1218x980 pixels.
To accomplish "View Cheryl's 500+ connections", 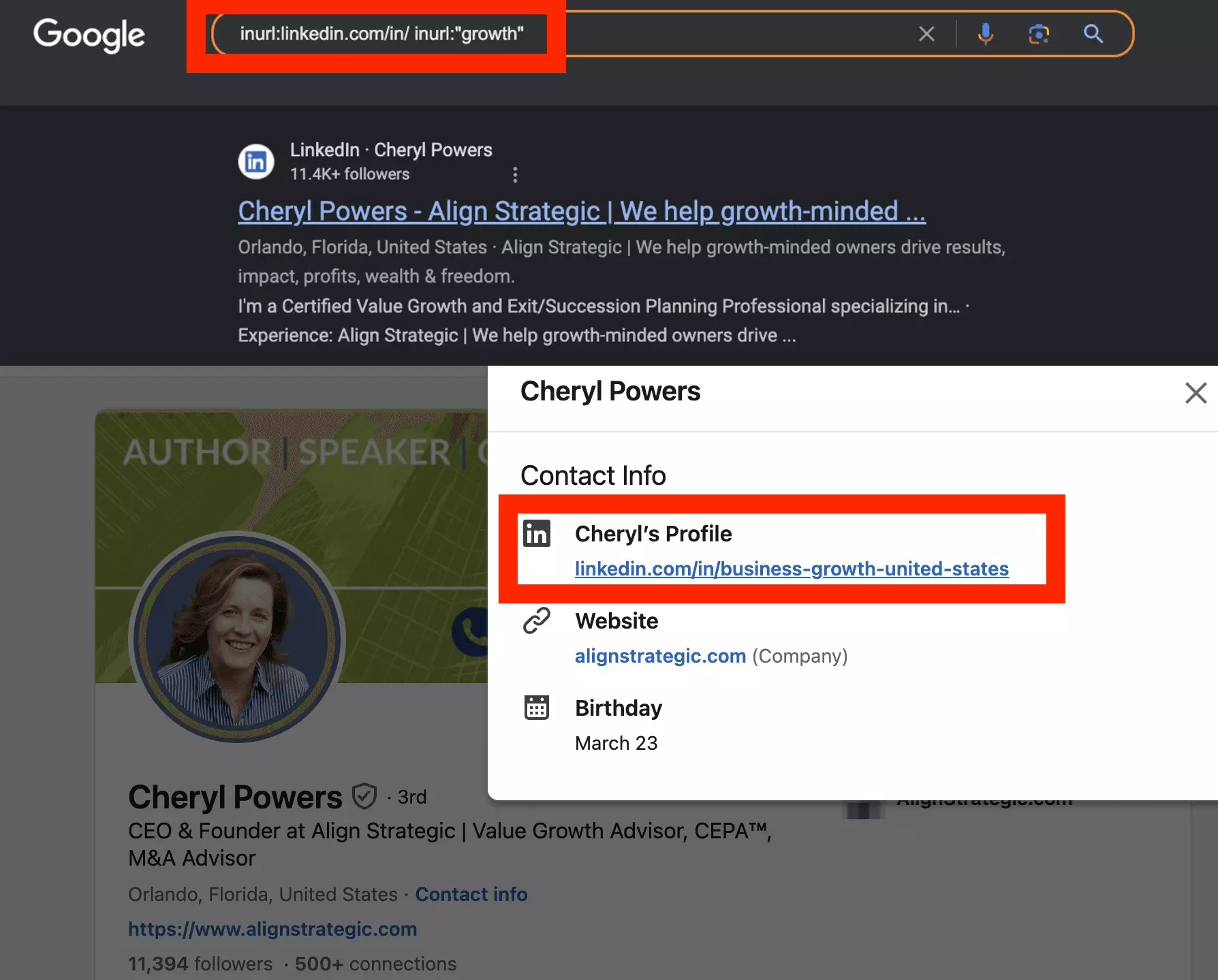I will point(375,964).
